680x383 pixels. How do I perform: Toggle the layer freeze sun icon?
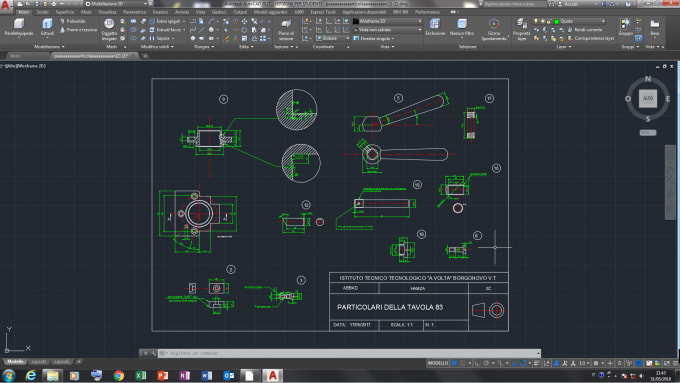pyautogui.click(x=542, y=21)
